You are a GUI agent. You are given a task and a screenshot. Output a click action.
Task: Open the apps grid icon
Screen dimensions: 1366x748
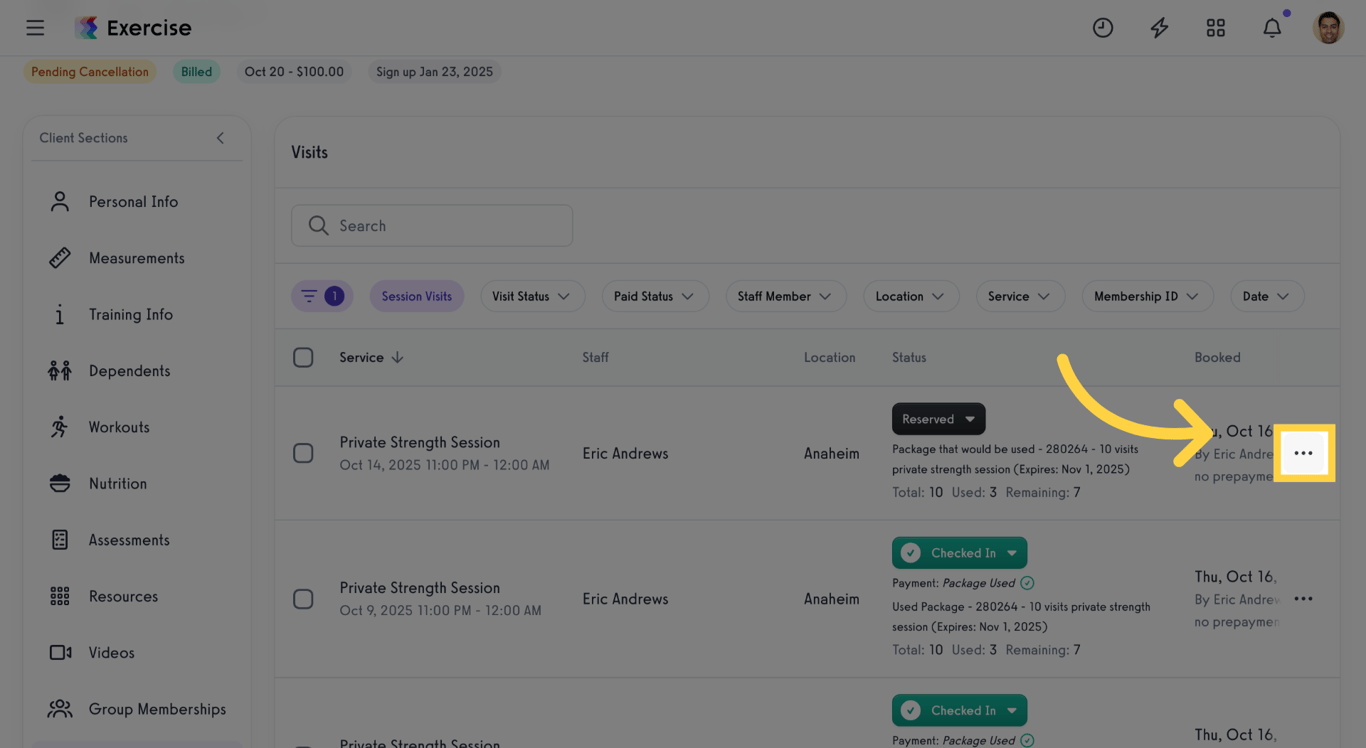click(1215, 28)
